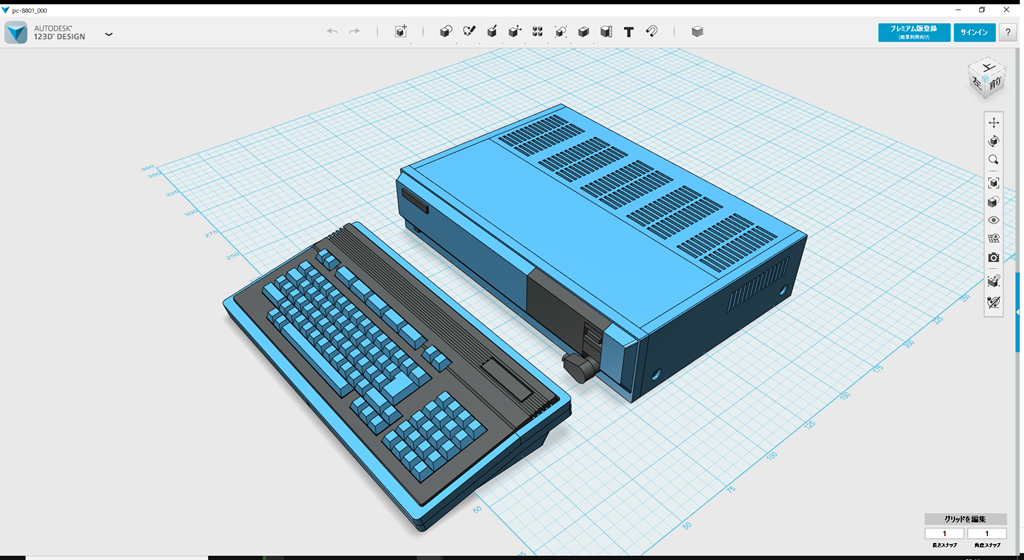Click the Snap magnet icon
Image resolution: width=1024 pixels, height=560 pixels.
pos(651,32)
